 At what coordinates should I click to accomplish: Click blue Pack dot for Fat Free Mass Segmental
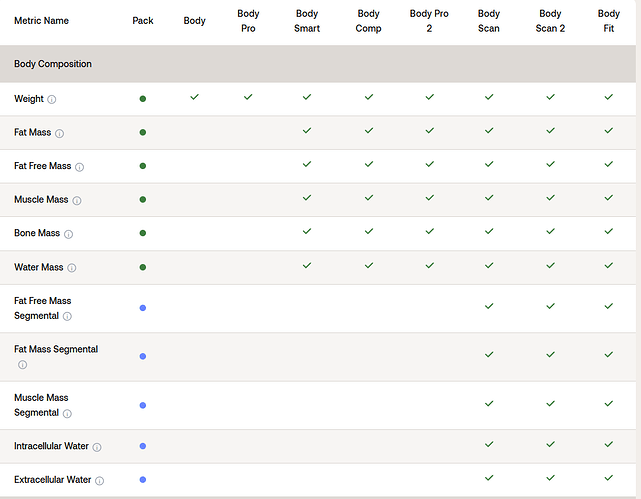pos(143,308)
